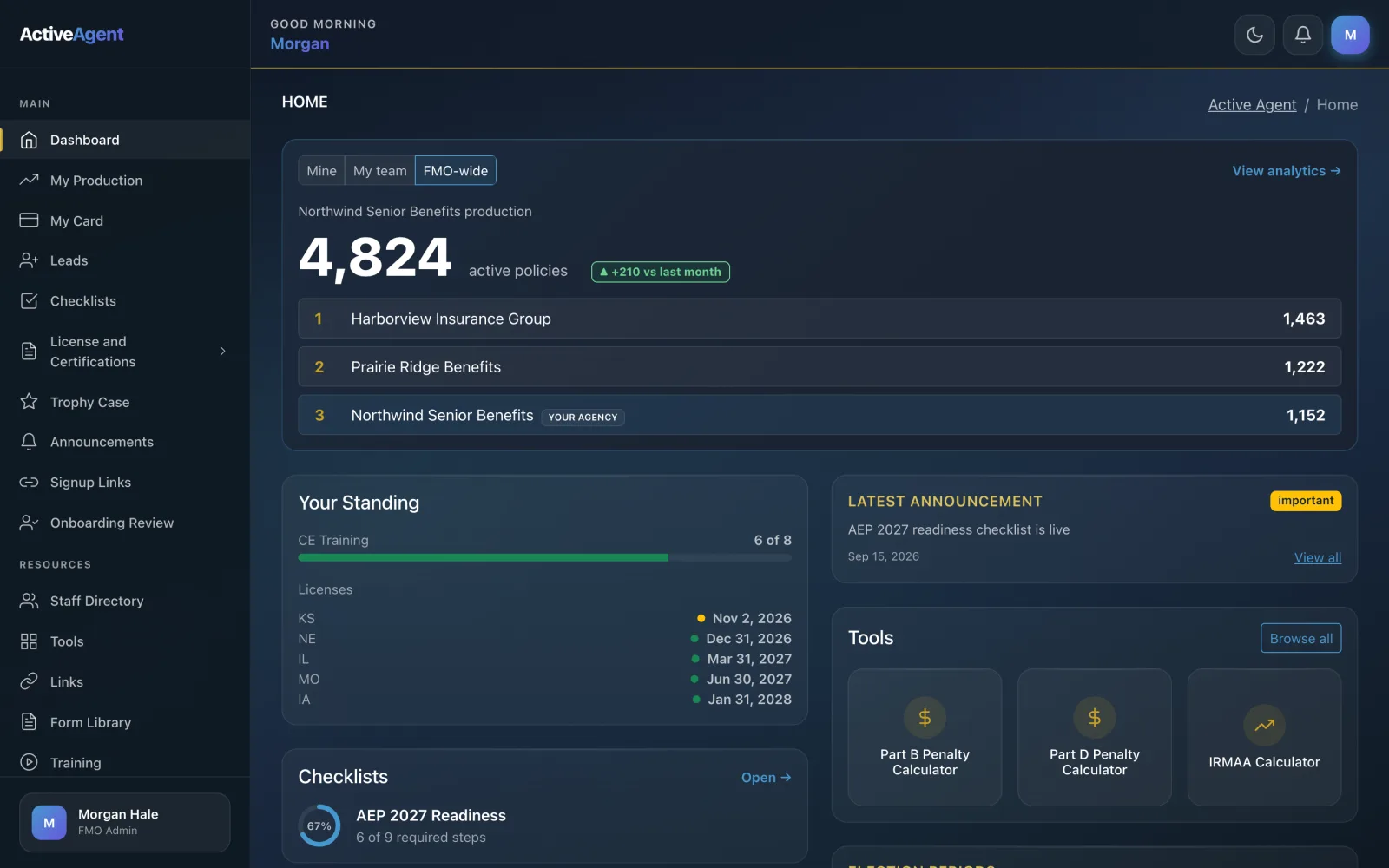This screenshot has height=868, width=1389.
Task: Click the Announcements bell icon in the sidebar
Action: click(x=29, y=442)
